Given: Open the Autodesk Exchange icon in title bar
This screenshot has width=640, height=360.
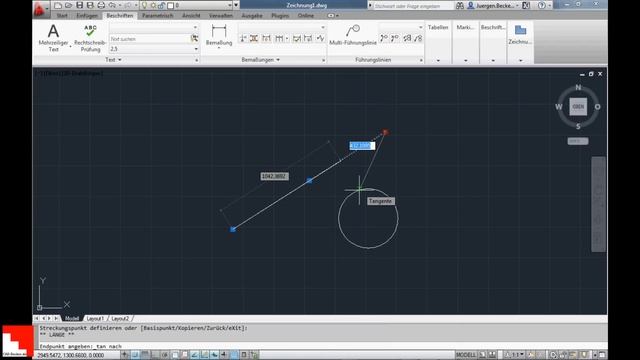Looking at the screenshot, I should tap(526, 5).
